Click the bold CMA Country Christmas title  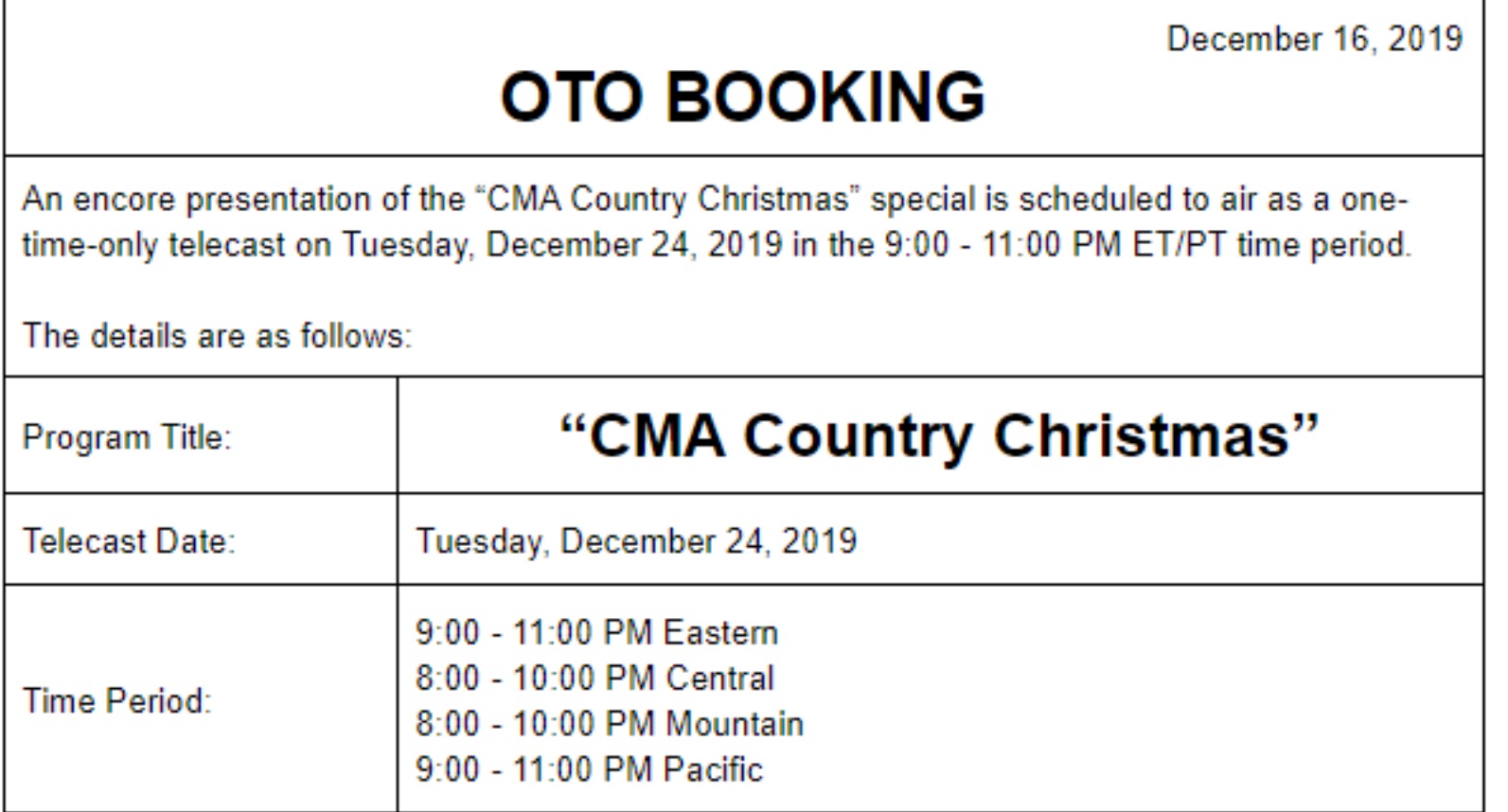click(939, 435)
